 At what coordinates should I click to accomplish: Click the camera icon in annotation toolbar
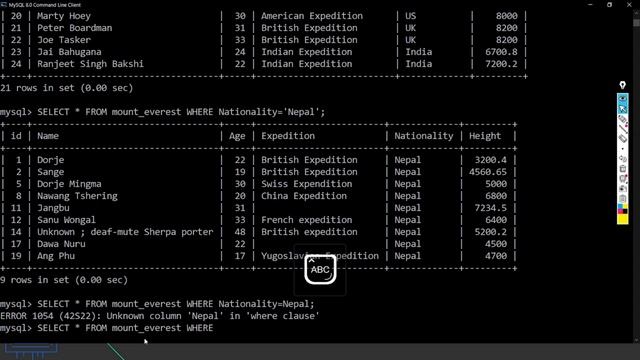[x=622, y=189]
